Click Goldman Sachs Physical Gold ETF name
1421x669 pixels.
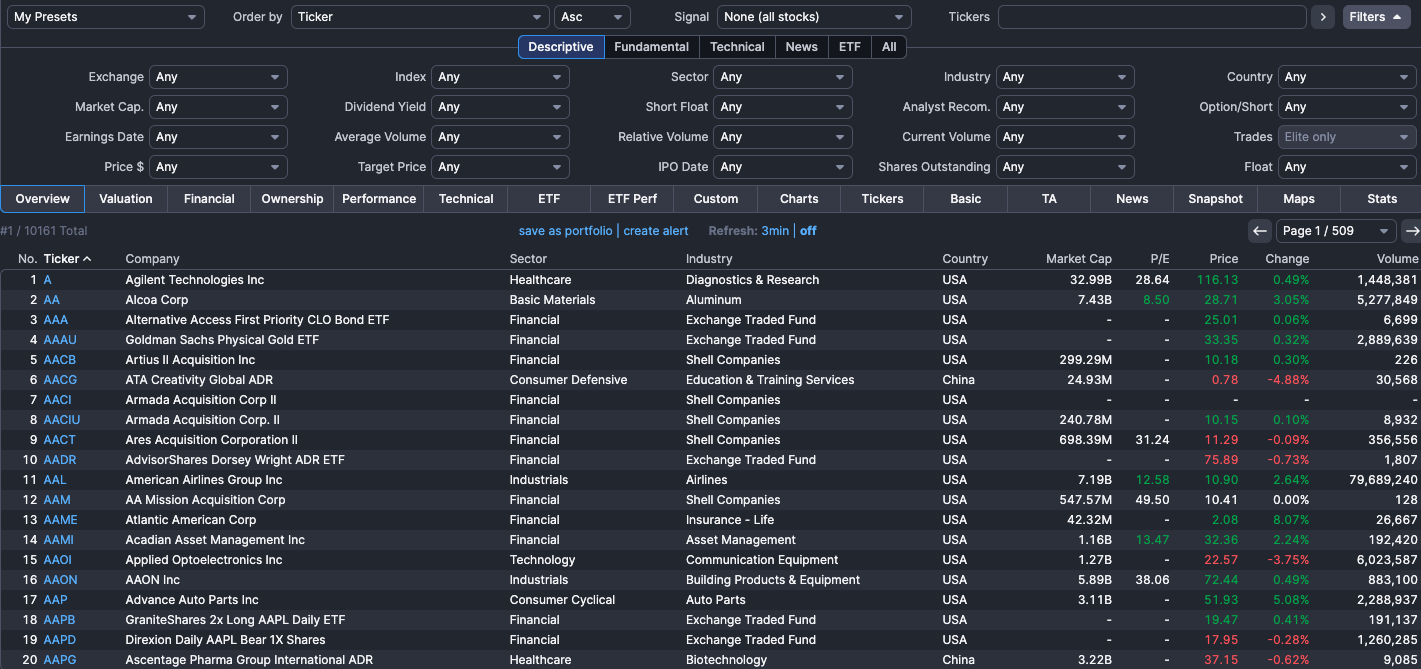pos(222,340)
